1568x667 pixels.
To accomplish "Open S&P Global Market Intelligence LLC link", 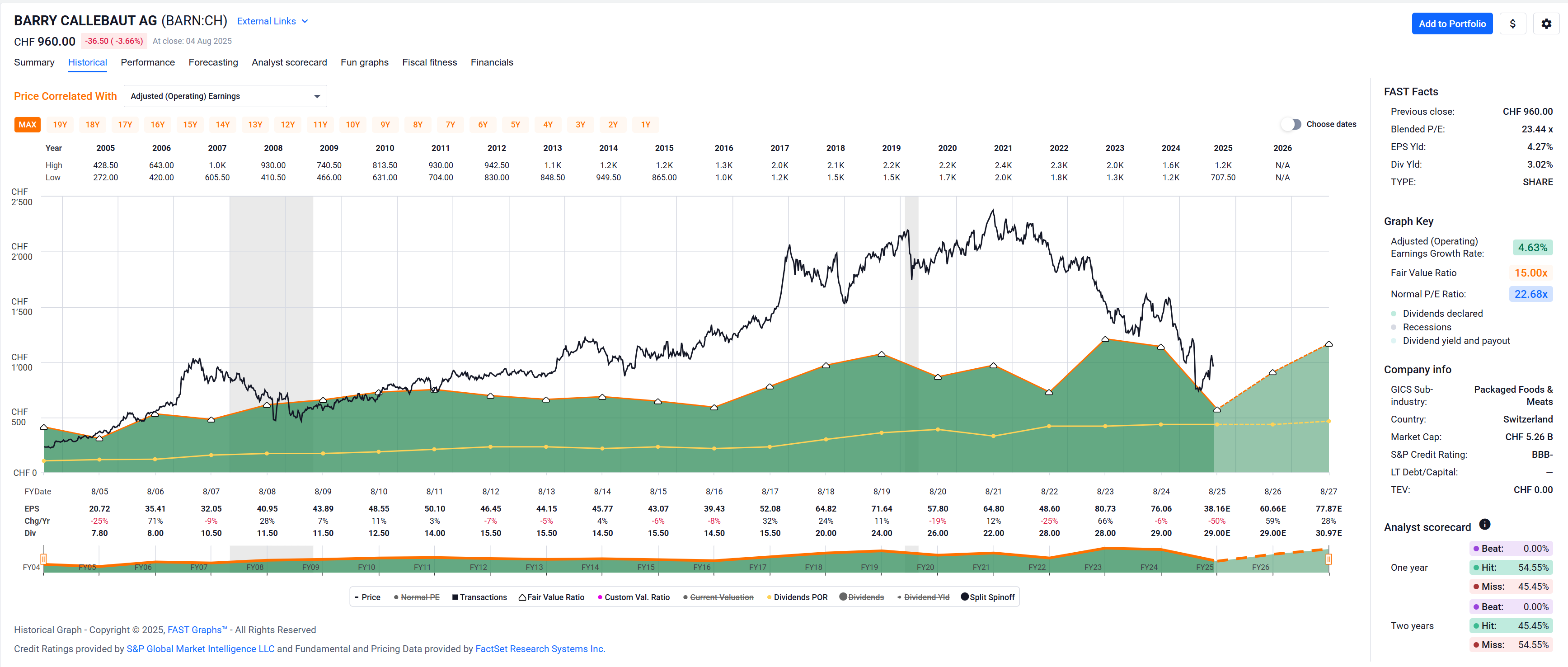I will pos(200,649).
